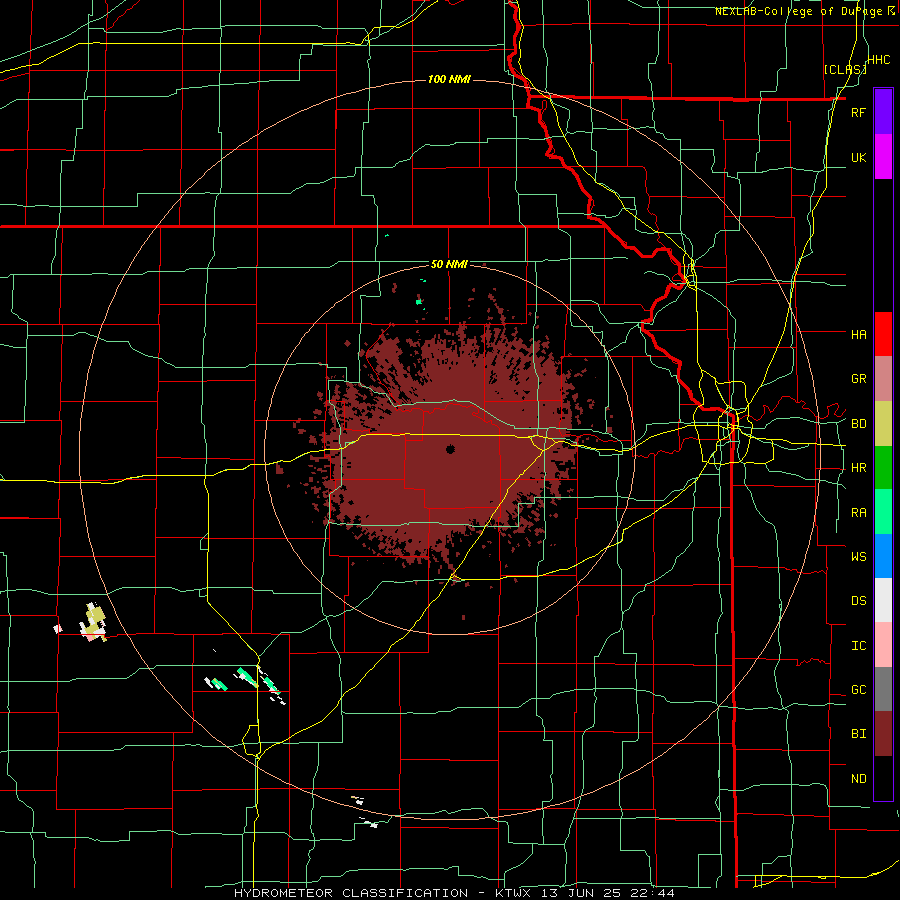The width and height of the screenshot is (900, 900).
Task: Select the BI brown legend swatch
Action: tap(883, 734)
